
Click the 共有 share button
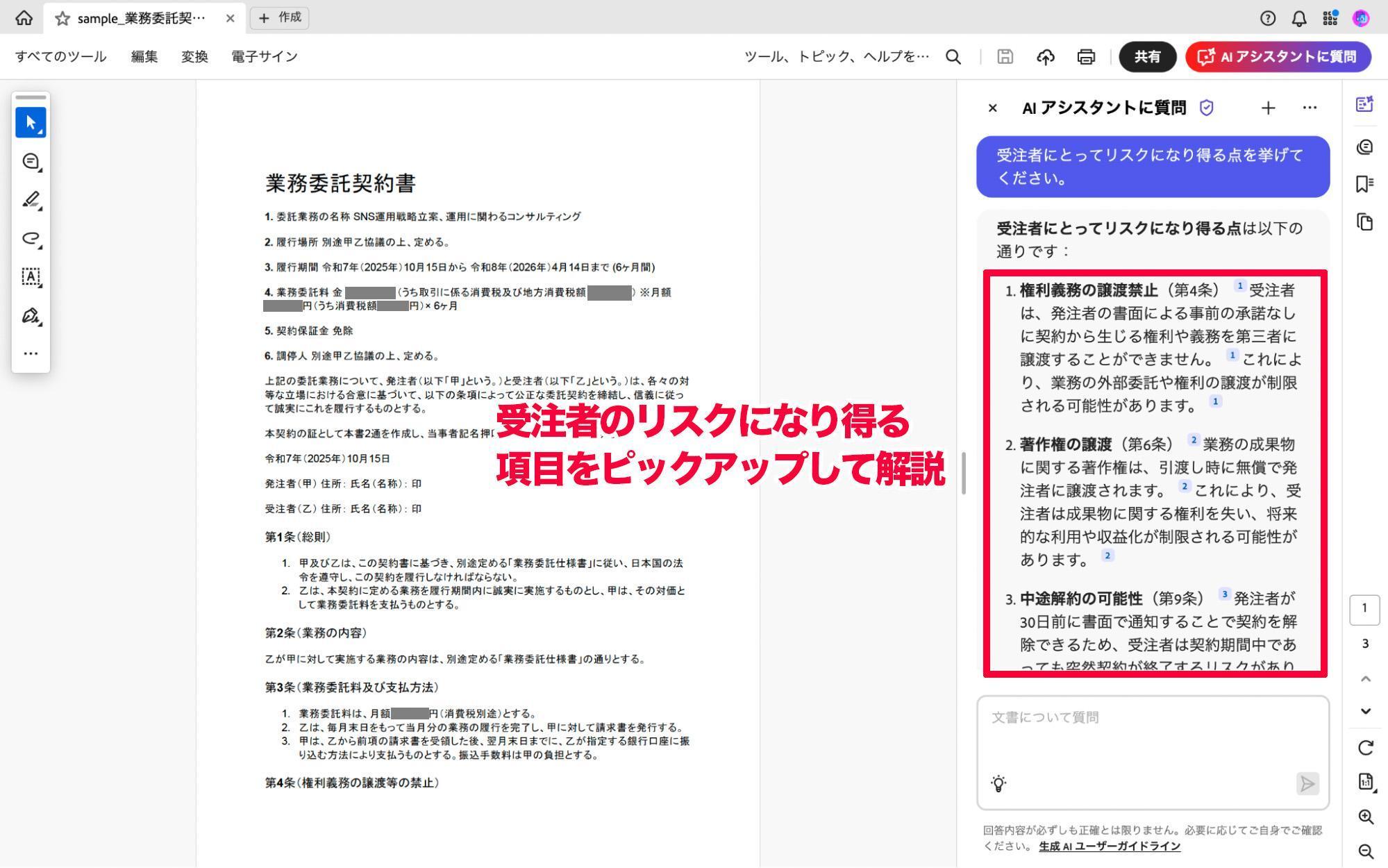[1147, 57]
